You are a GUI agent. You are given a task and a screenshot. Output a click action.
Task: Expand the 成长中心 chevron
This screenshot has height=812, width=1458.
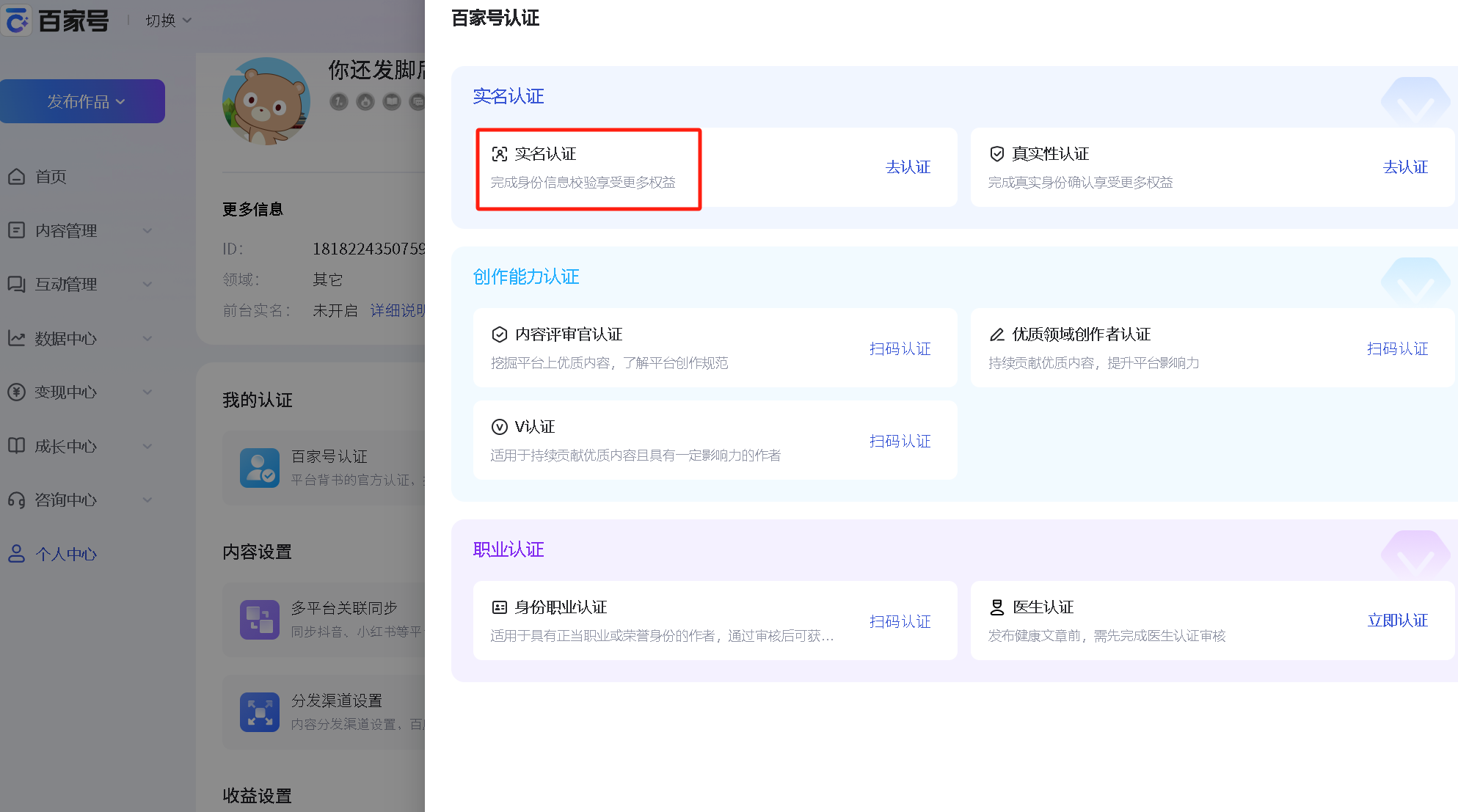[147, 446]
